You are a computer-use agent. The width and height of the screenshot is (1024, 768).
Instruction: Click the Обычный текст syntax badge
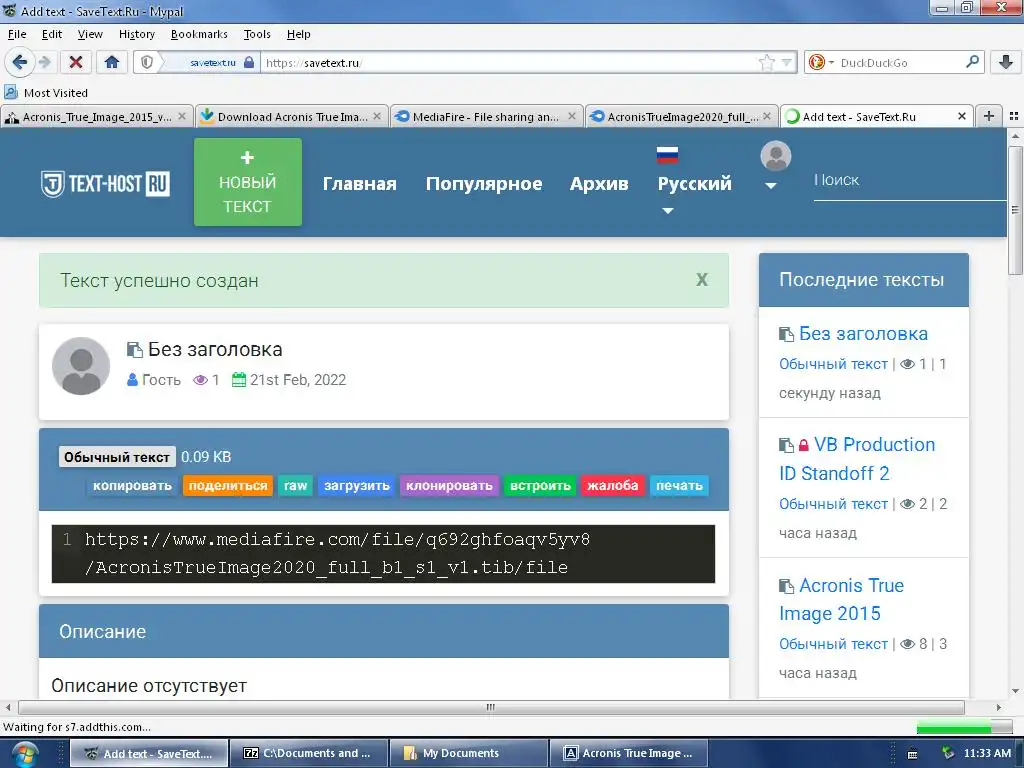point(117,457)
